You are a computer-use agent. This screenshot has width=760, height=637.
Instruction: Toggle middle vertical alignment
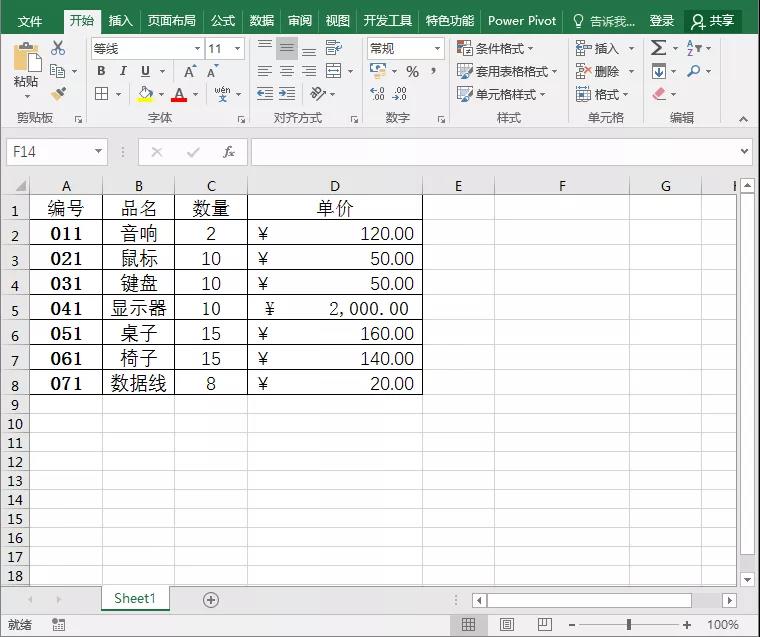[x=287, y=48]
